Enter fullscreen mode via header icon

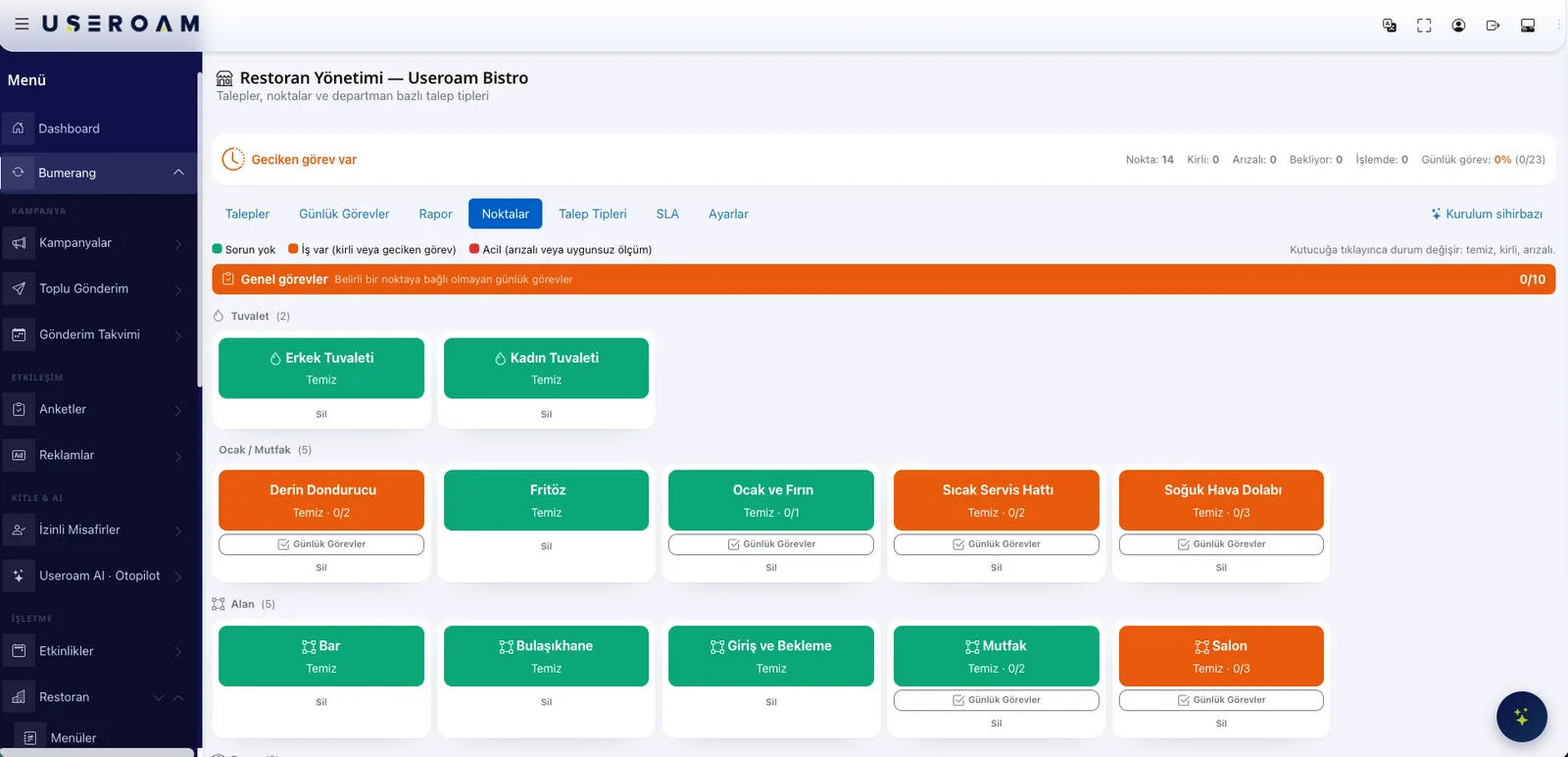(1424, 25)
